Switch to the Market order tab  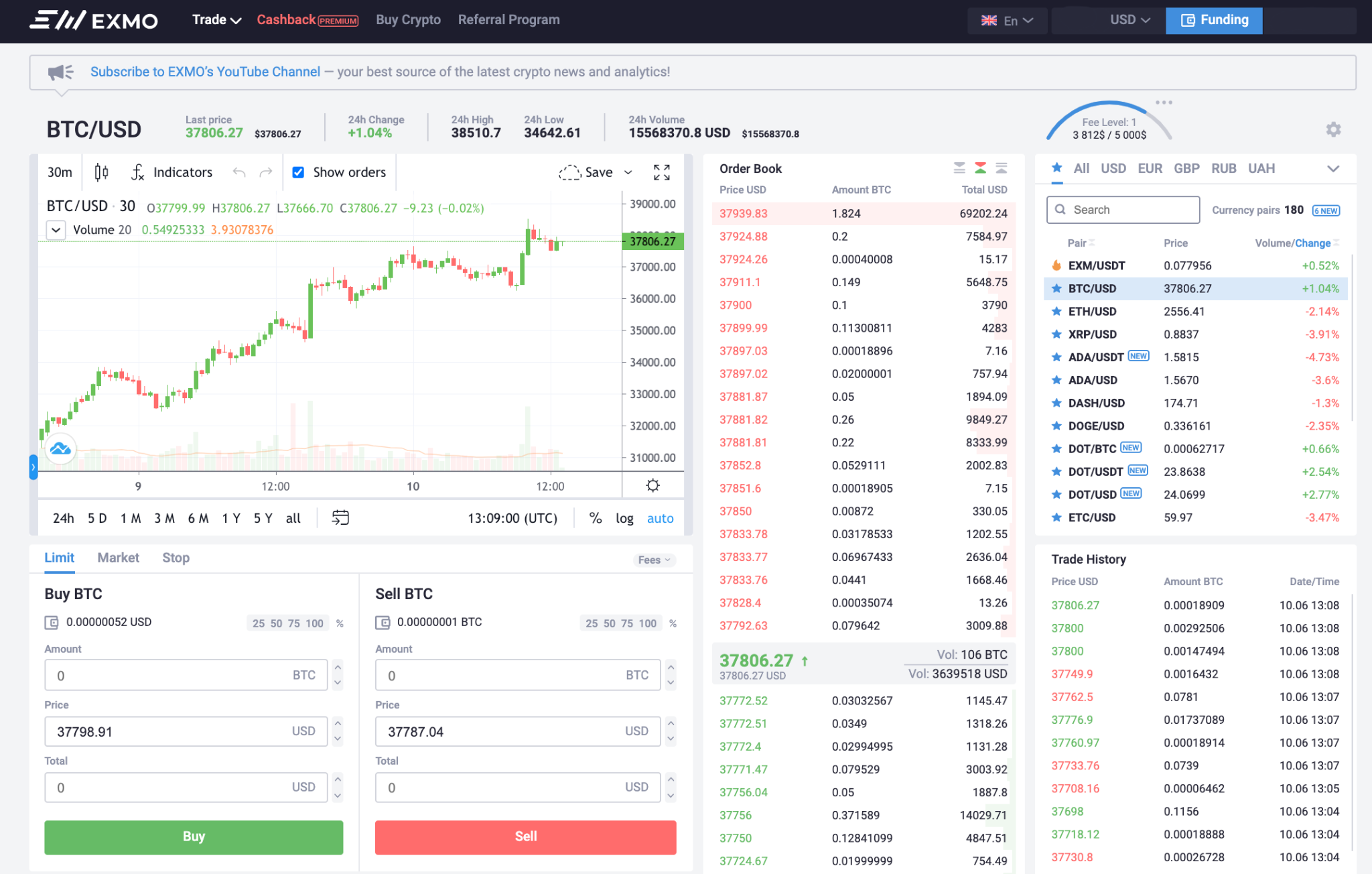(x=118, y=558)
